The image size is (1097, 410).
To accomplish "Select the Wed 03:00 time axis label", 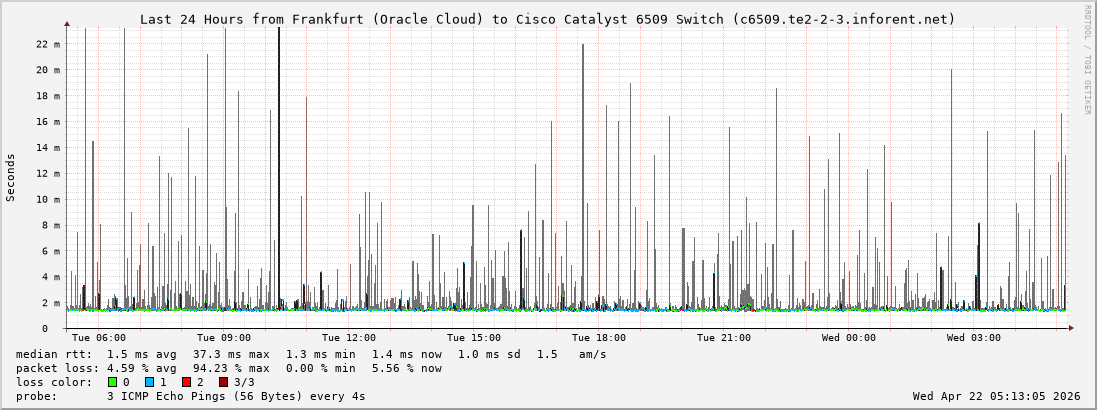I will pyautogui.click(x=974, y=338).
